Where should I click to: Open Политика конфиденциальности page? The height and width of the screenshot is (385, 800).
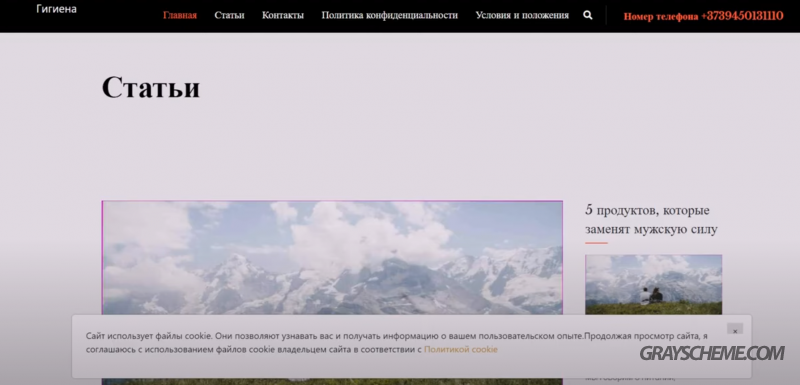389,15
